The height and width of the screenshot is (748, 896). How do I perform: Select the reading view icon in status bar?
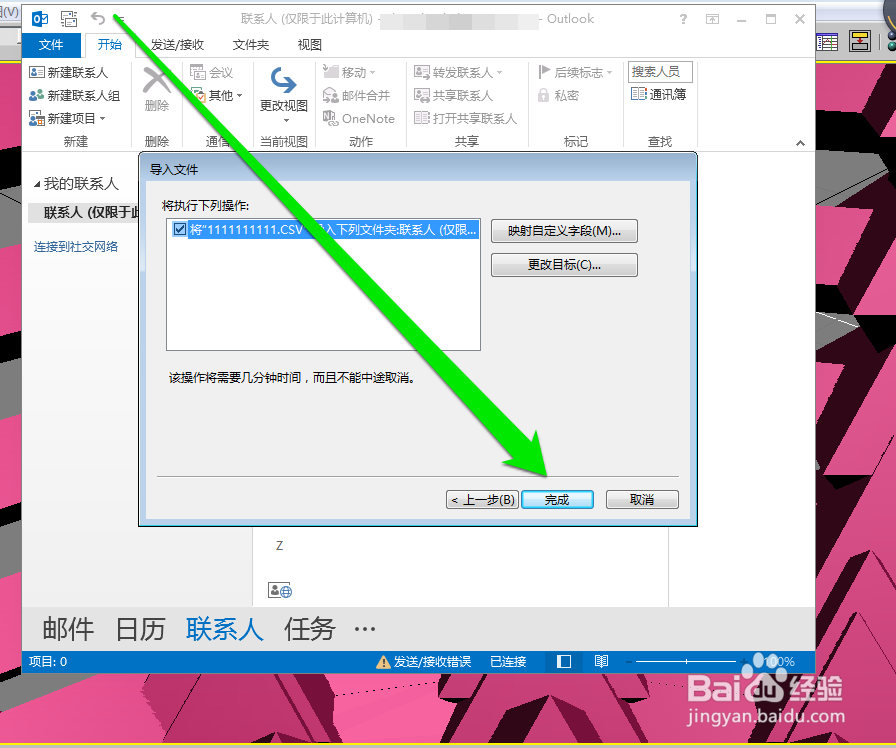[x=601, y=662]
